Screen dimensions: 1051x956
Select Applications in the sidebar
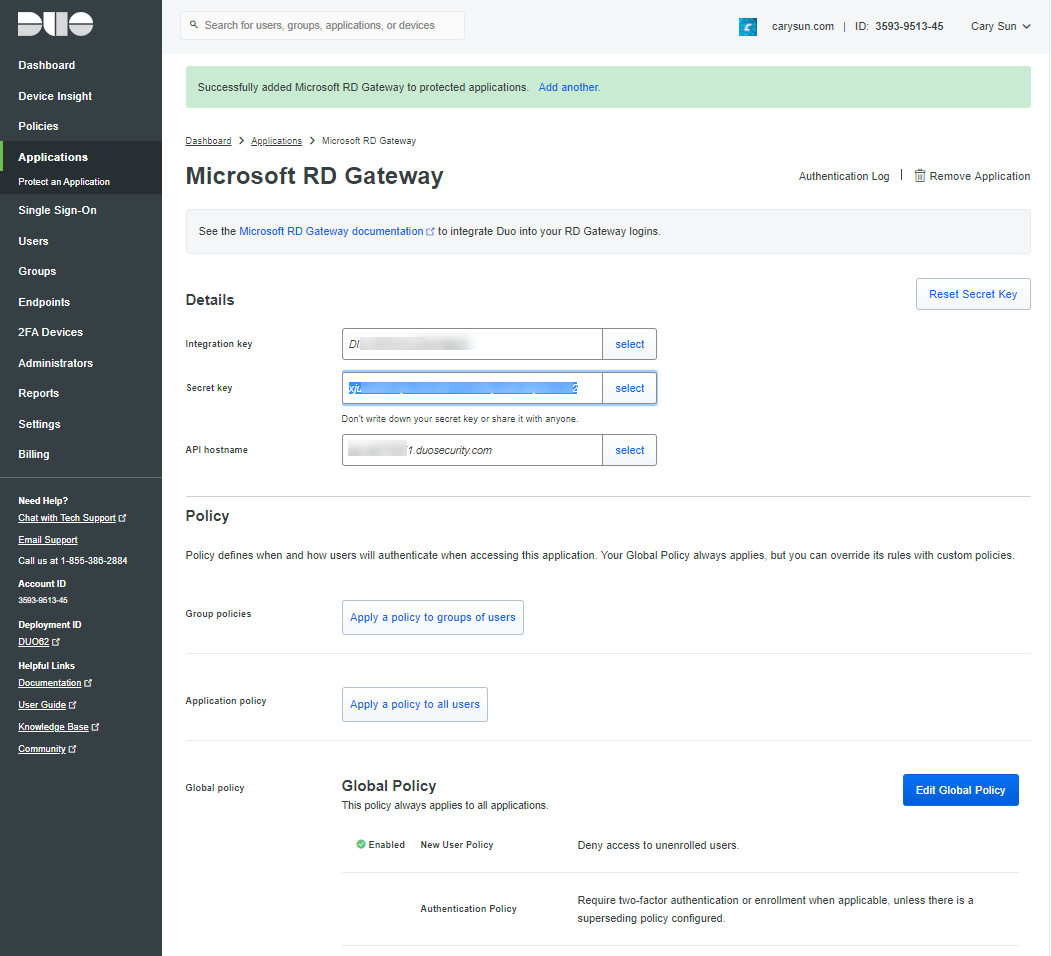click(53, 157)
